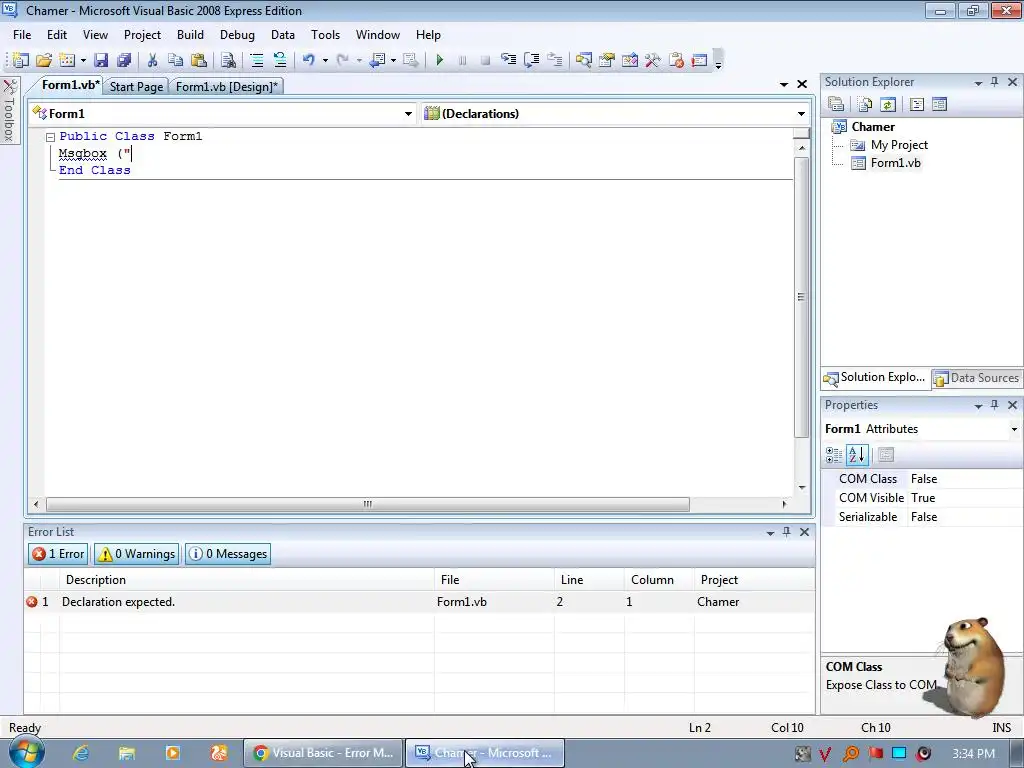The width and height of the screenshot is (1024, 768).
Task: Click the Step Over debug icon
Action: coord(532,60)
